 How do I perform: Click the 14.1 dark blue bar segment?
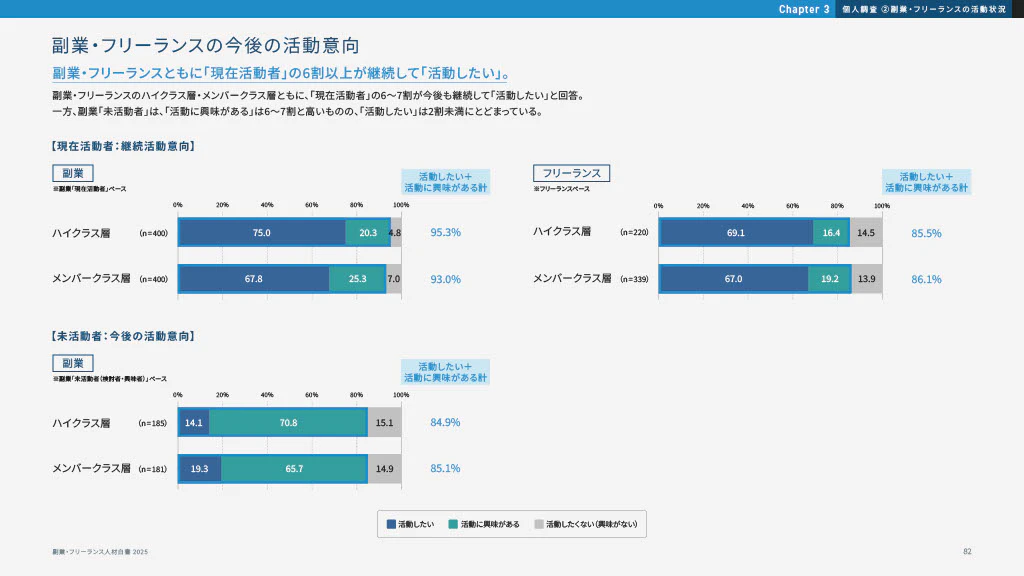point(193,423)
